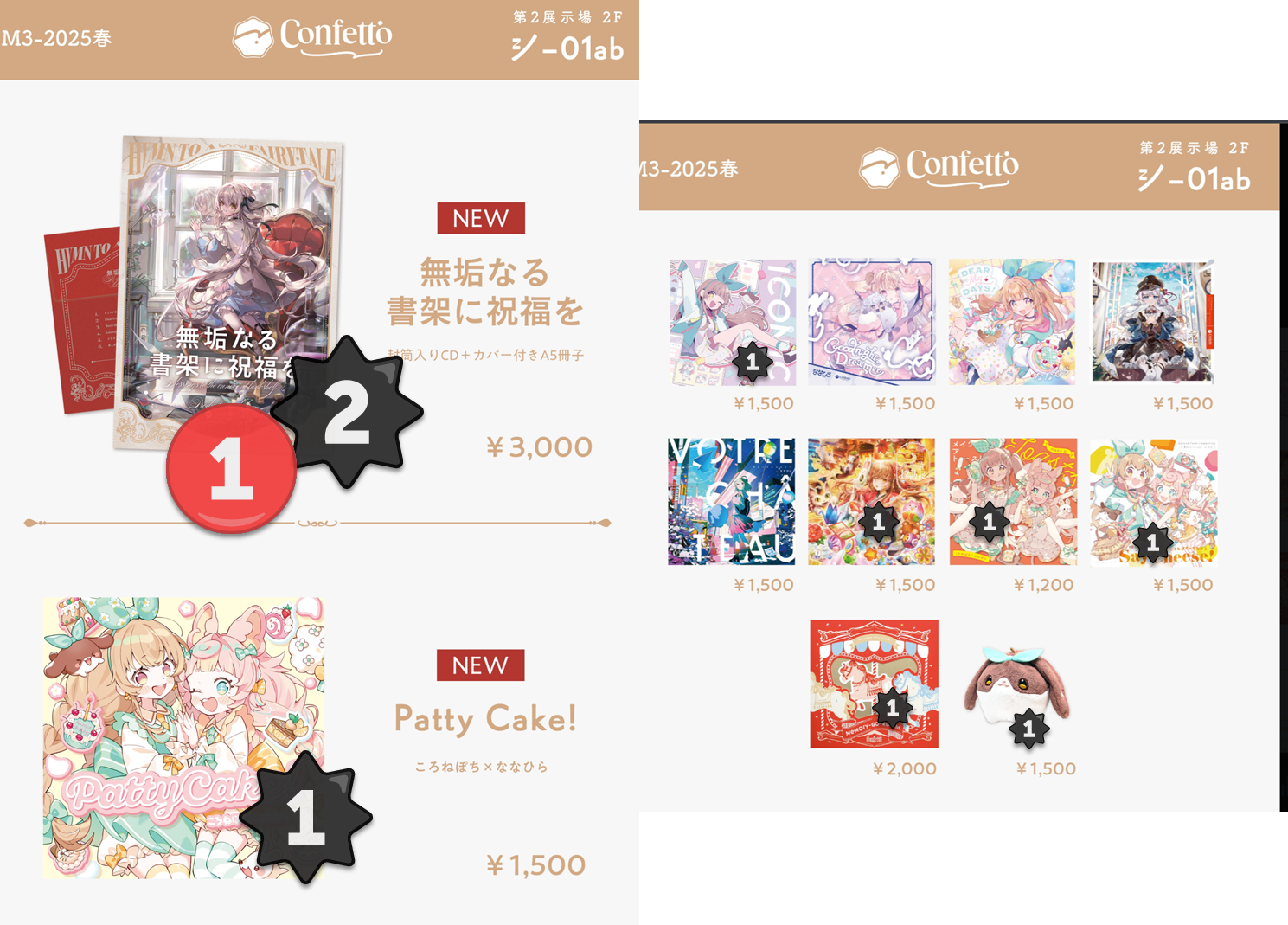The width and height of the screenshot is (1288, 925).
Task: Select the 無垢なる書架に祝福を book cover
Action: coord(229,292)
